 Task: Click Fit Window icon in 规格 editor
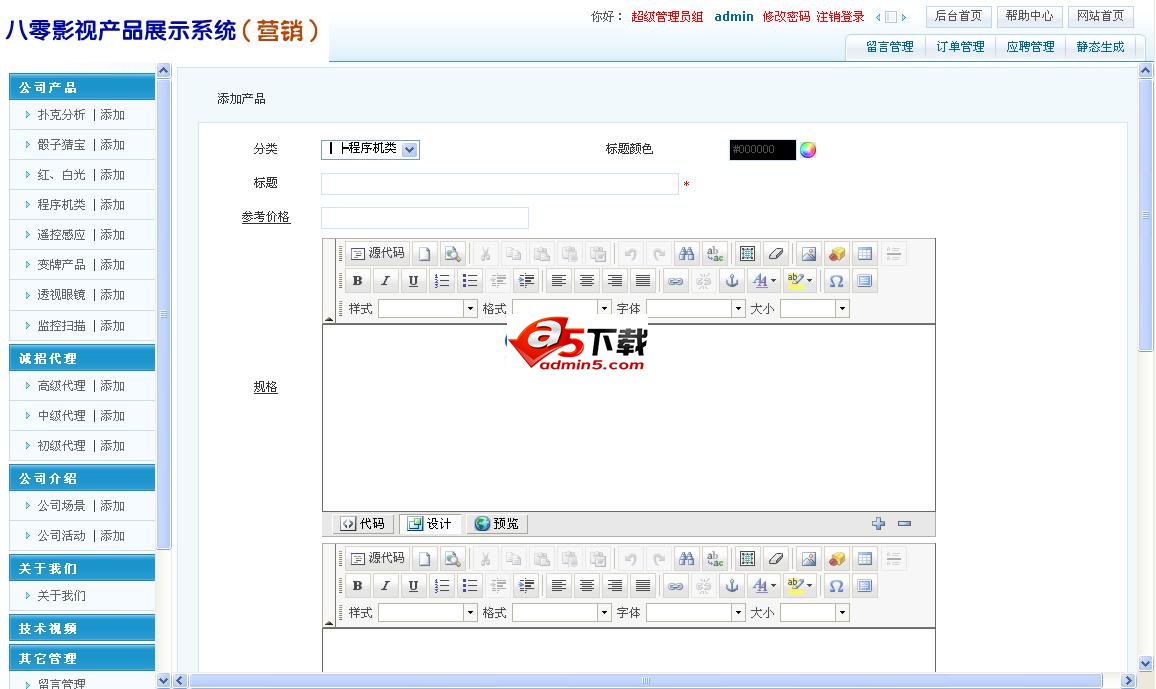point(865,281)
